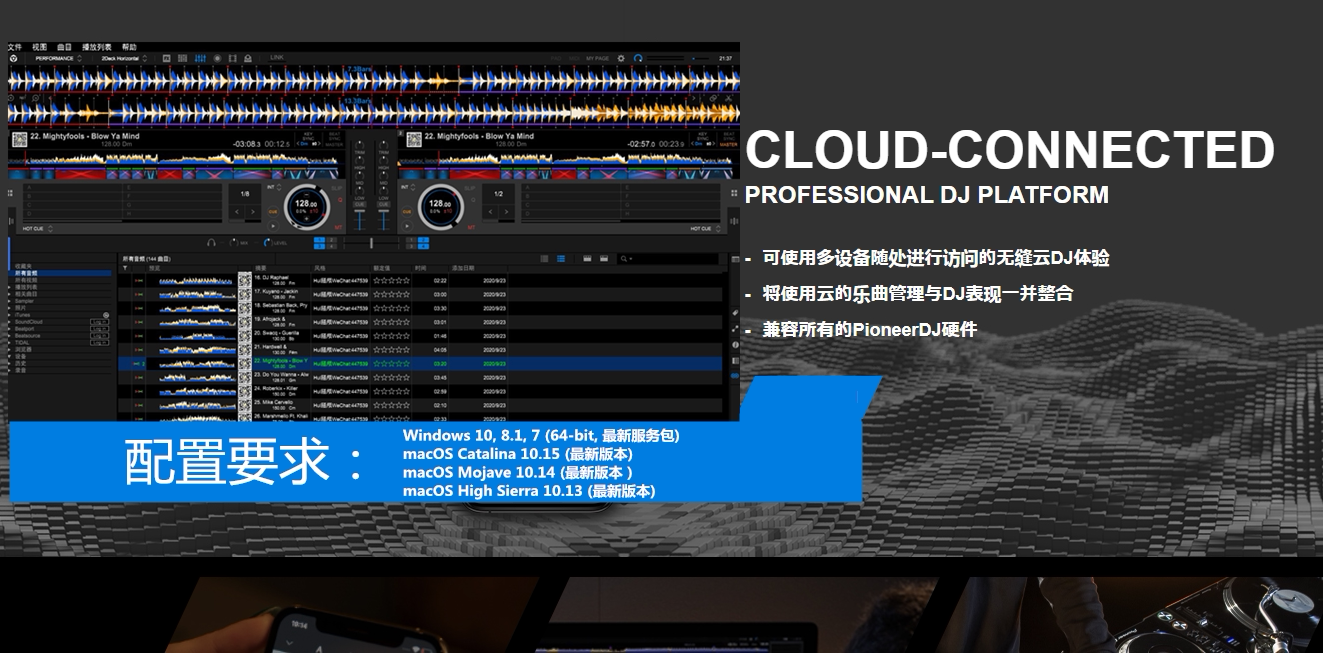1323x653 pixels.
Task: Open the lighting panel icon in toolbar
Action: point(248,58)
